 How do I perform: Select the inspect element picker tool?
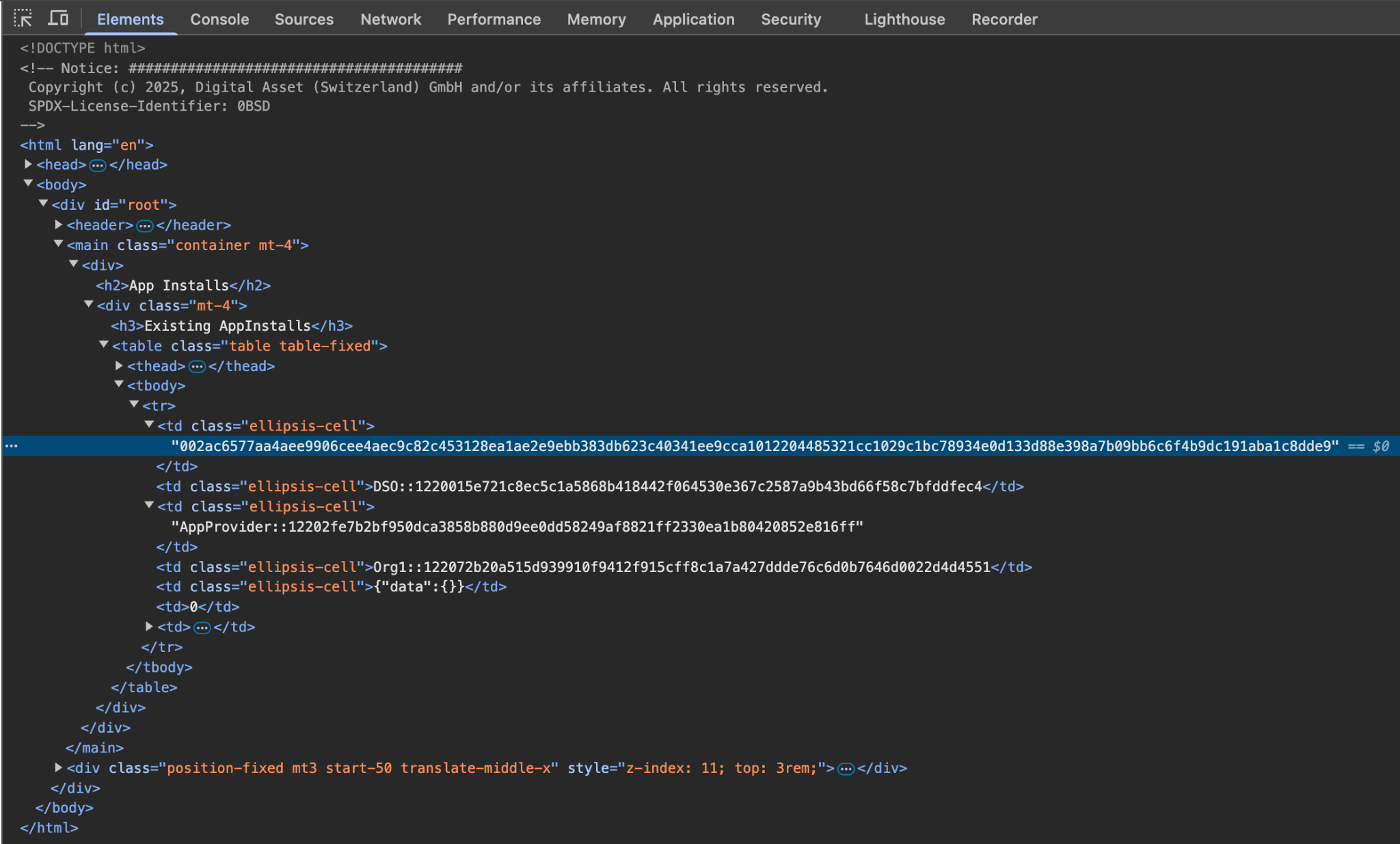[x=23, y=18]
